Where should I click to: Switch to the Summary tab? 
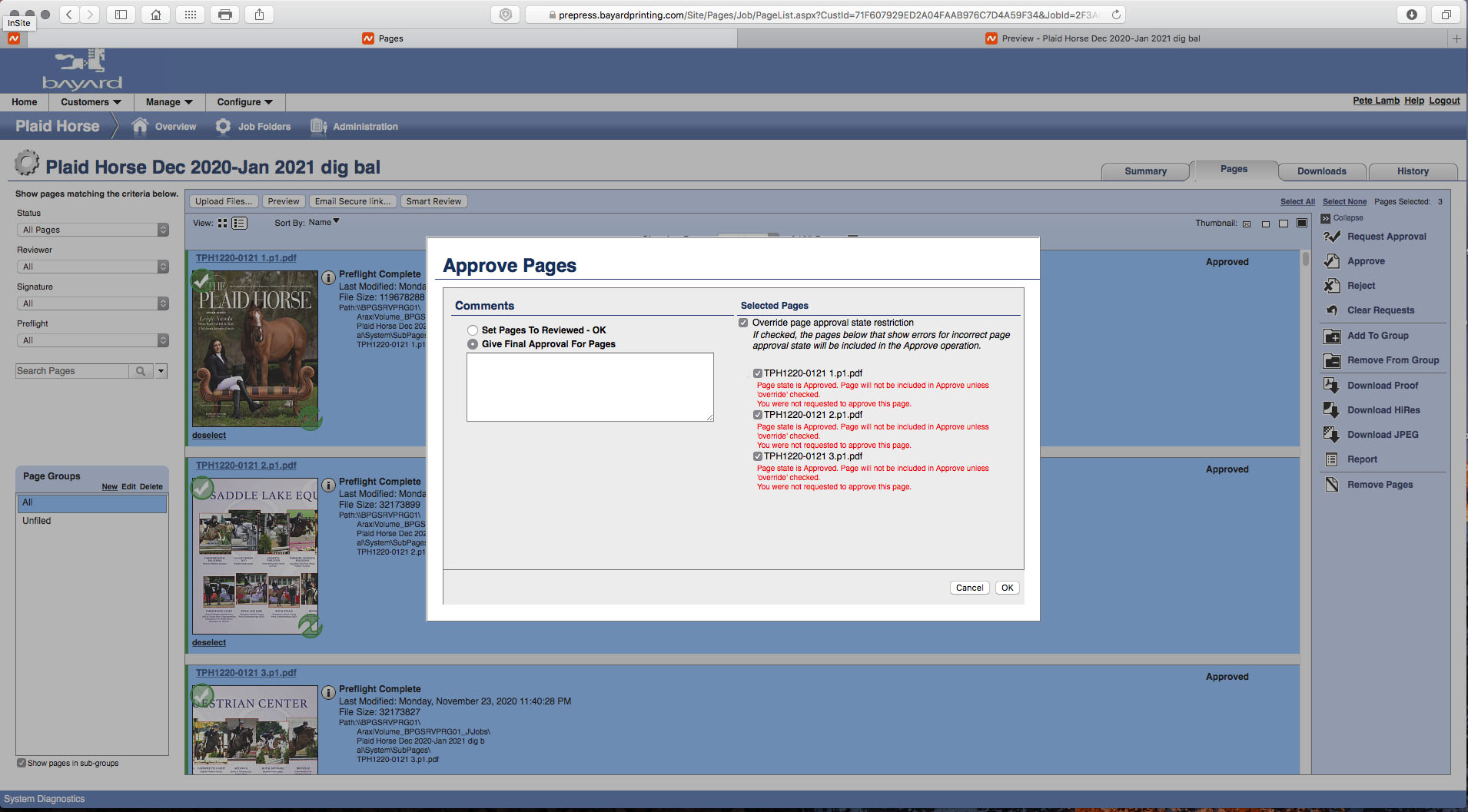(1145, 171)
